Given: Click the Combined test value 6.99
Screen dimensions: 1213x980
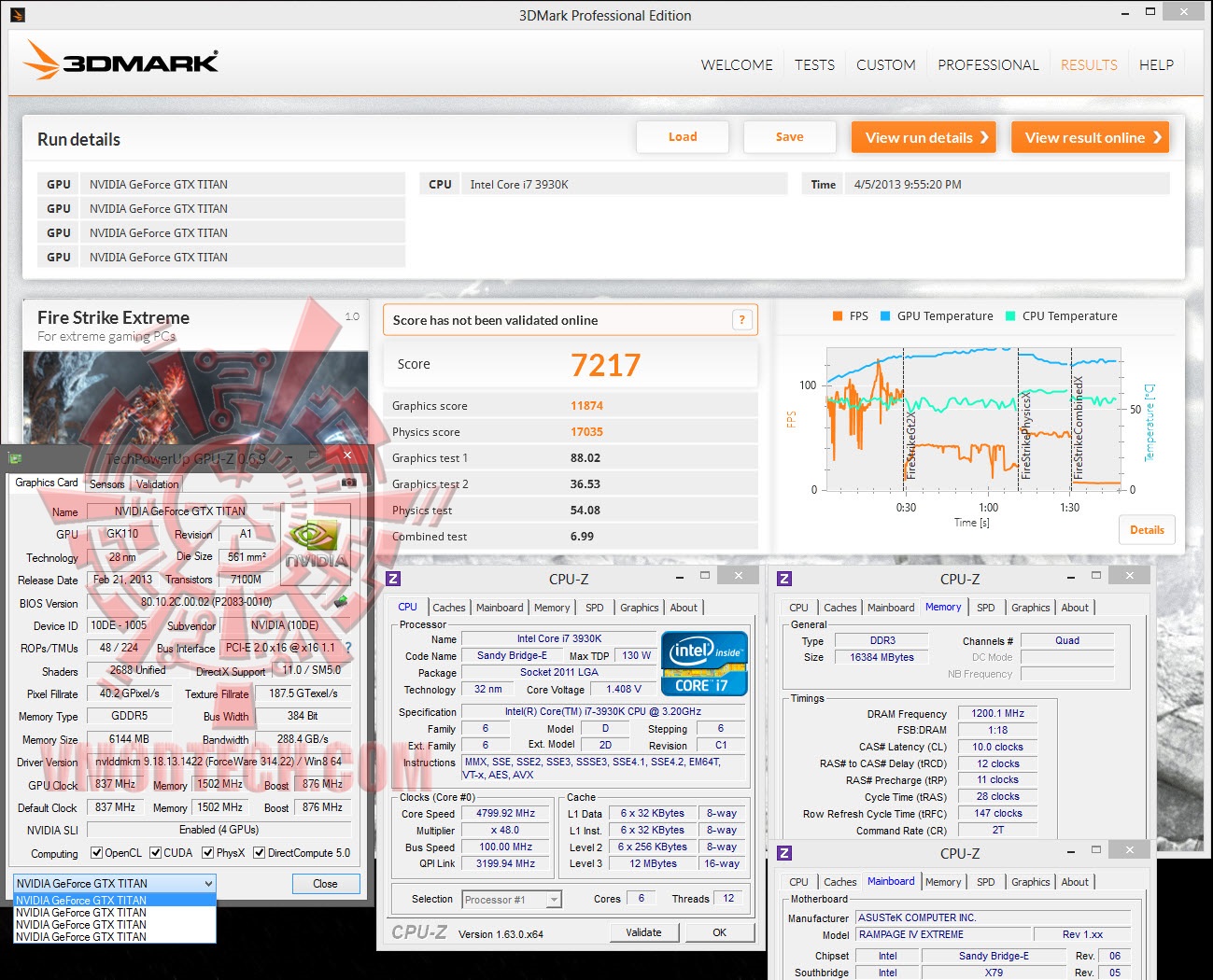Looking at the screenshot, I should pyautogui.click(x=582, y=537).
